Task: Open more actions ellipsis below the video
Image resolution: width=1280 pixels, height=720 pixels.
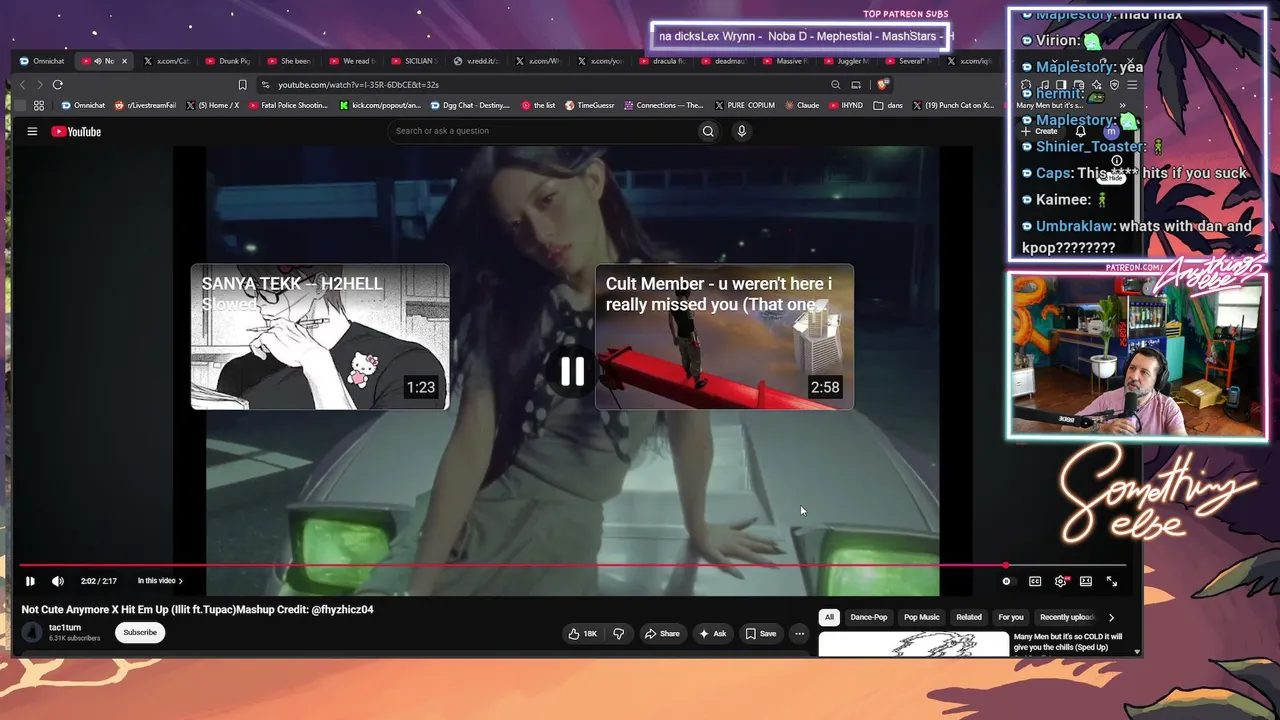Action: tap(799, 633)
